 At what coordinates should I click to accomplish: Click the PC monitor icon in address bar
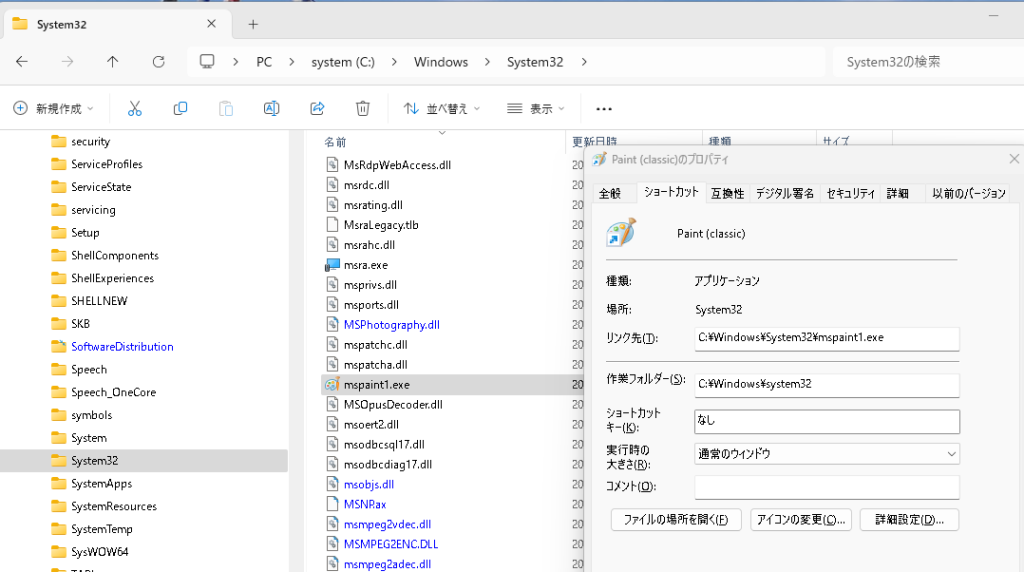click(x=207, y=61)
